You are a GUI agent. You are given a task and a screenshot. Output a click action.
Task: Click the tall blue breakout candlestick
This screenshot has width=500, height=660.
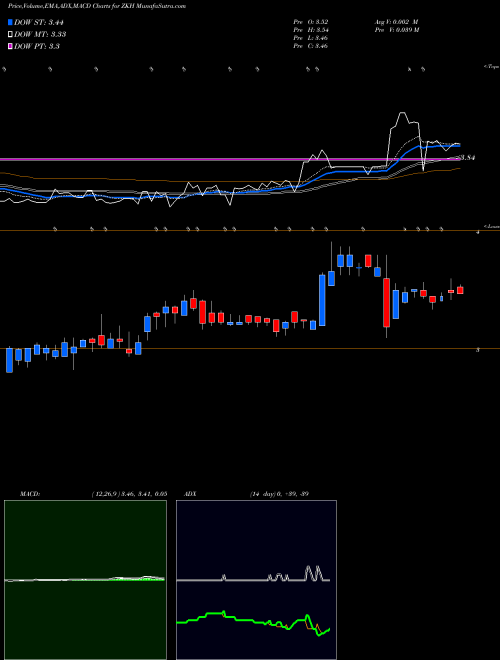click(322, 300)
